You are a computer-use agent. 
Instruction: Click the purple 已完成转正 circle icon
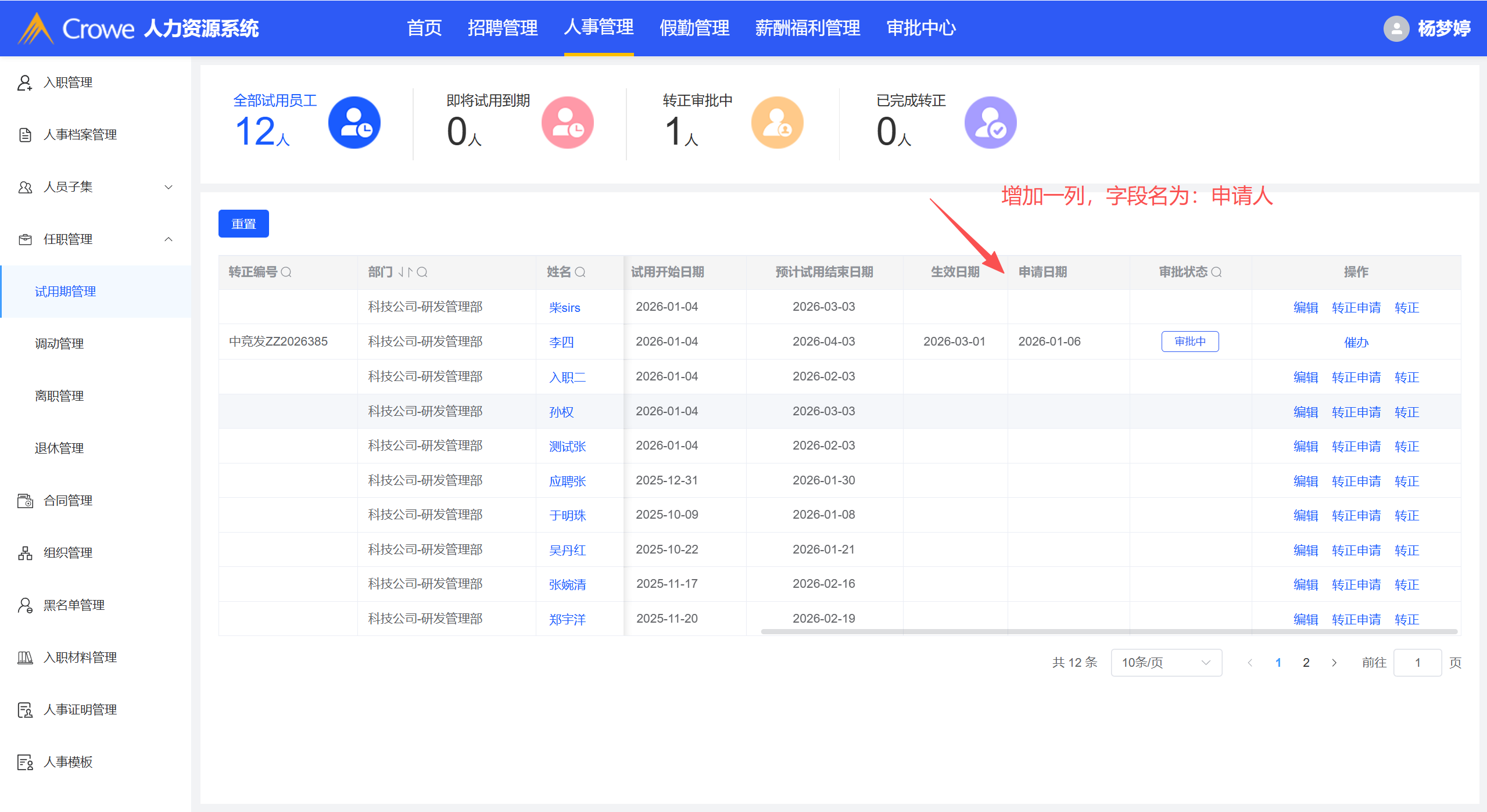[990, 123]
